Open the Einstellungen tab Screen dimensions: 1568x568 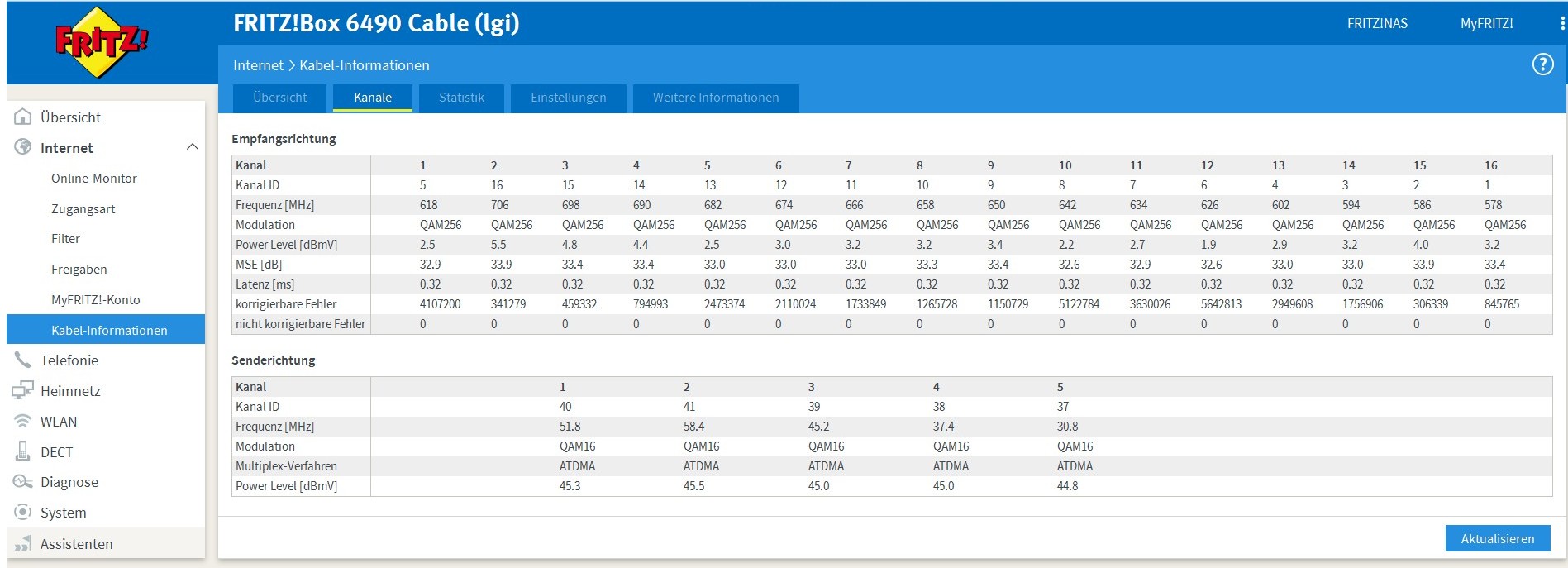click(568, 98)
